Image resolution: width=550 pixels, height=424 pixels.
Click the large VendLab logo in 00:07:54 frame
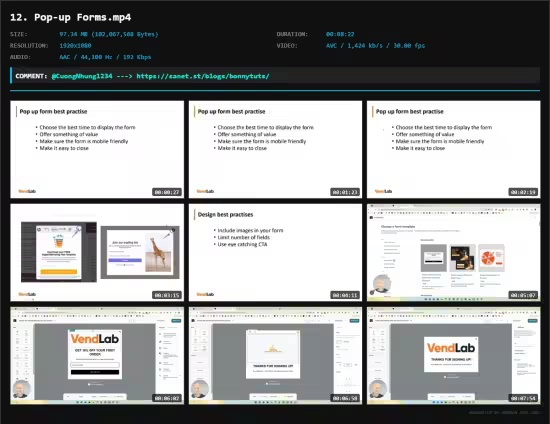coord(451,348)
